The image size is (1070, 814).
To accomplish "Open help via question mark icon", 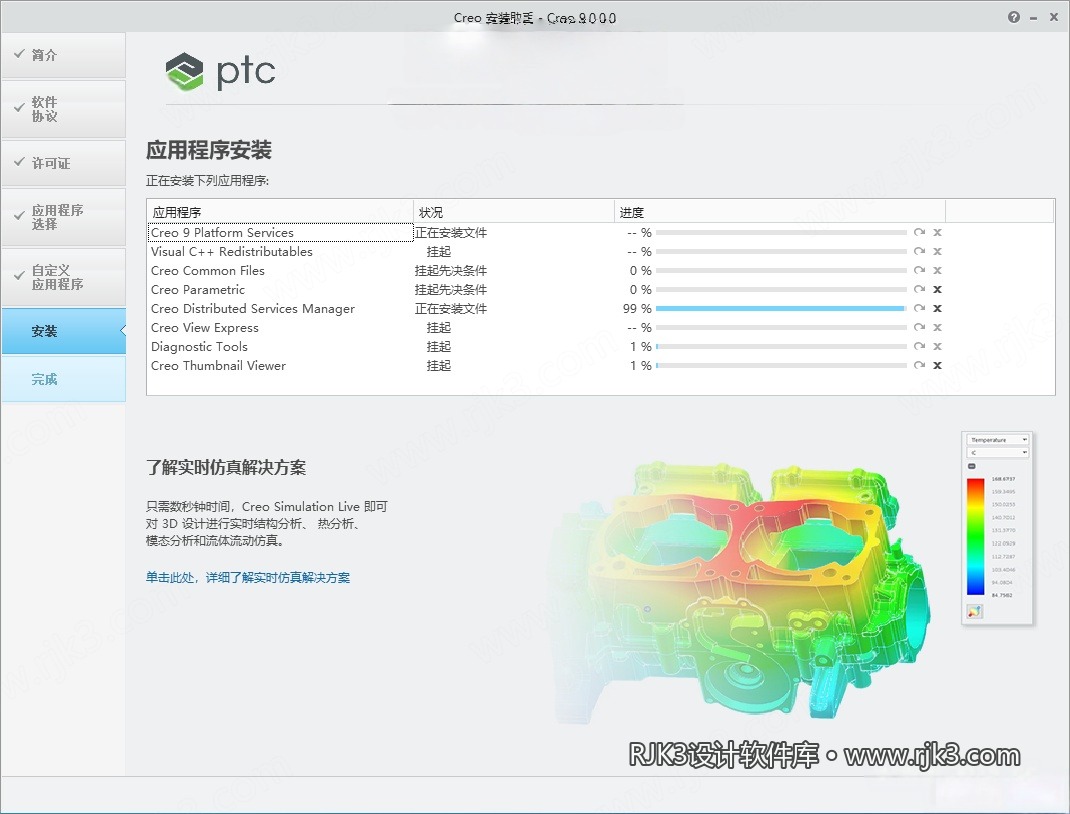I will pyautogui.click(x=1014, y=18).
